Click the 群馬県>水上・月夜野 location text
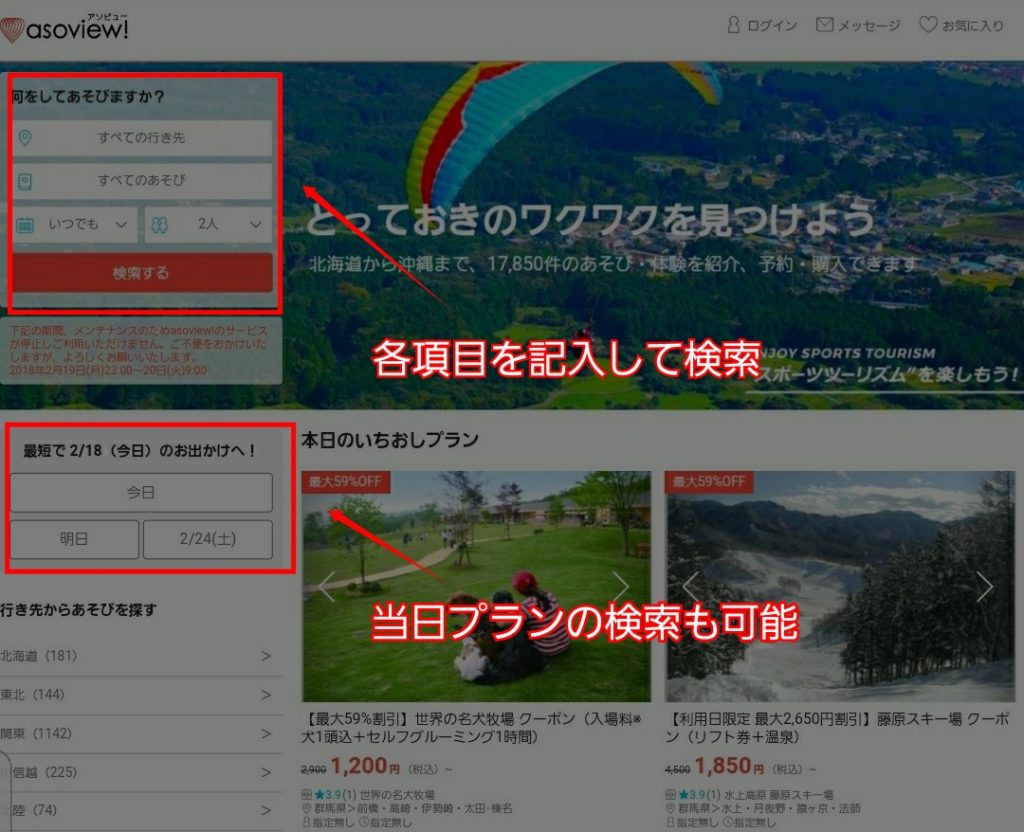The image size is (1024, 832). (x=769, y=809)
